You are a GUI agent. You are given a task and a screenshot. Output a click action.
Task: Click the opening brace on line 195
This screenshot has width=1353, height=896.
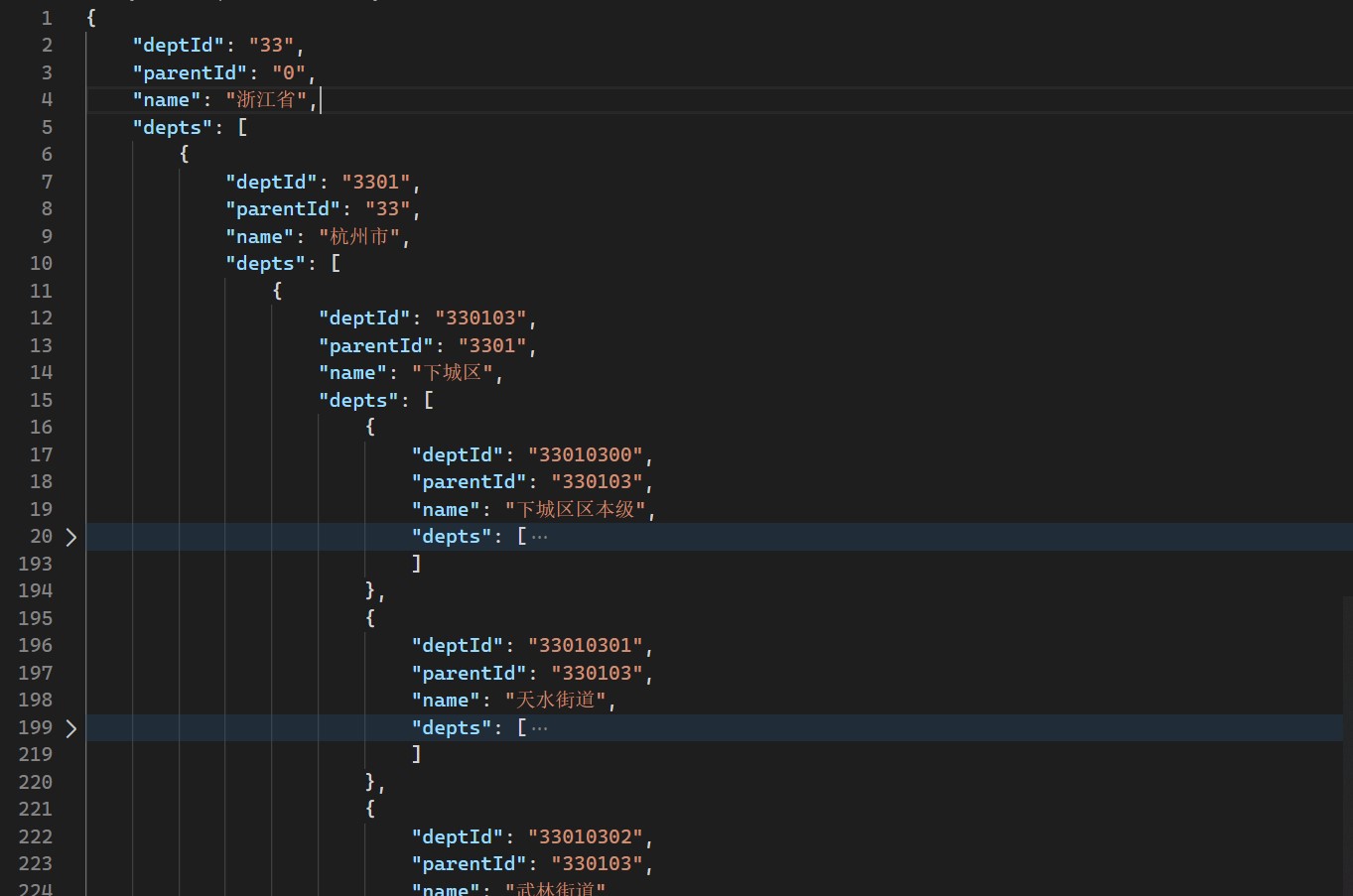370,618
